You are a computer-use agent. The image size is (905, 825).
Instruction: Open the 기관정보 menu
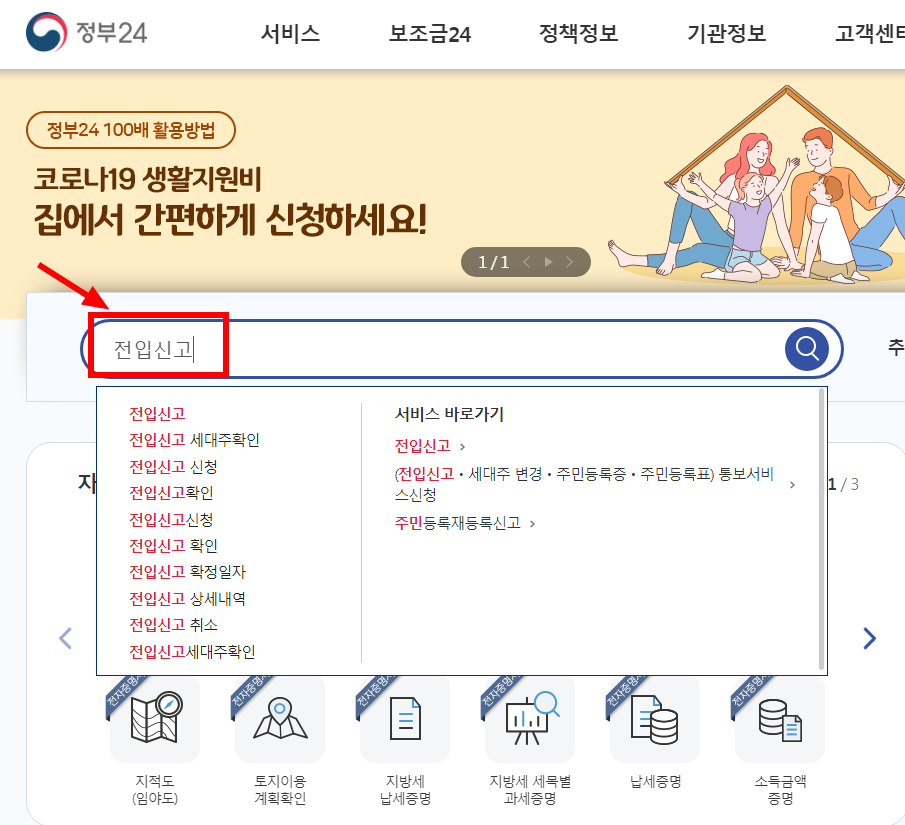coord(727,33)
